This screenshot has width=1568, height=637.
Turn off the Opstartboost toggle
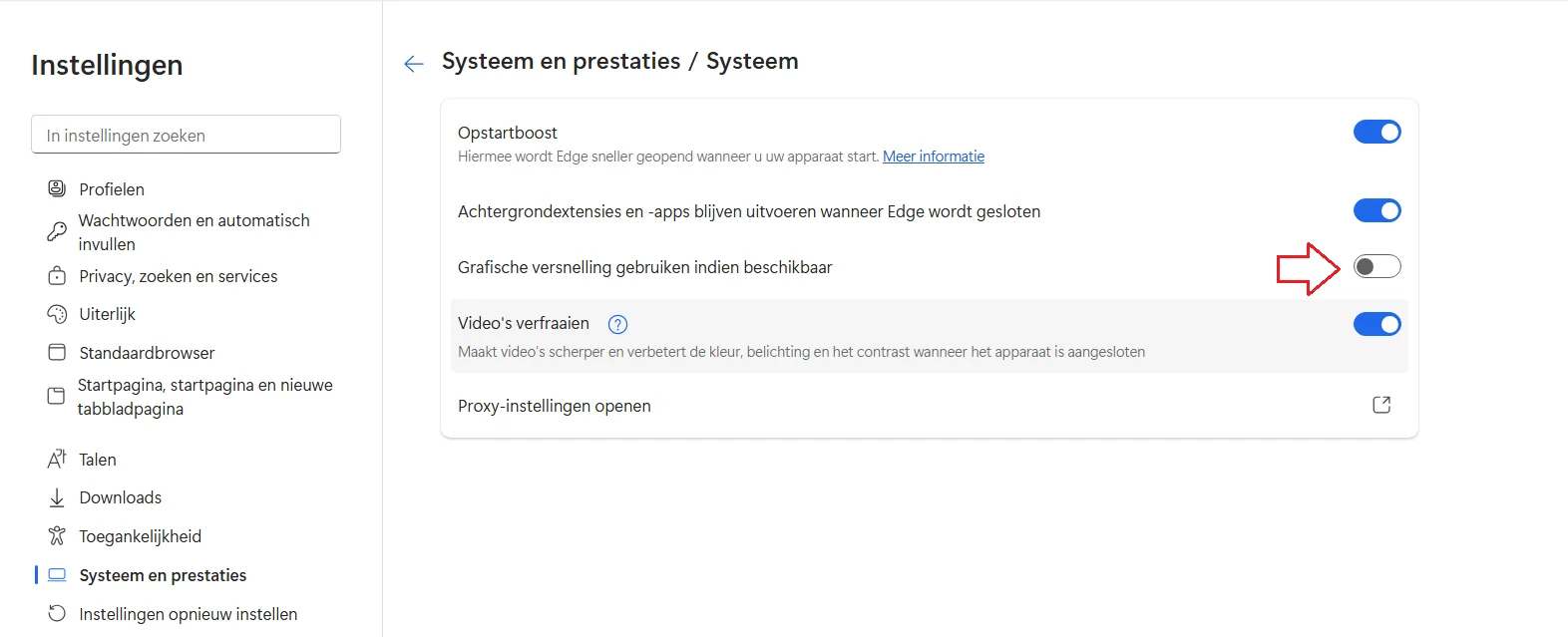point(1377,132)
